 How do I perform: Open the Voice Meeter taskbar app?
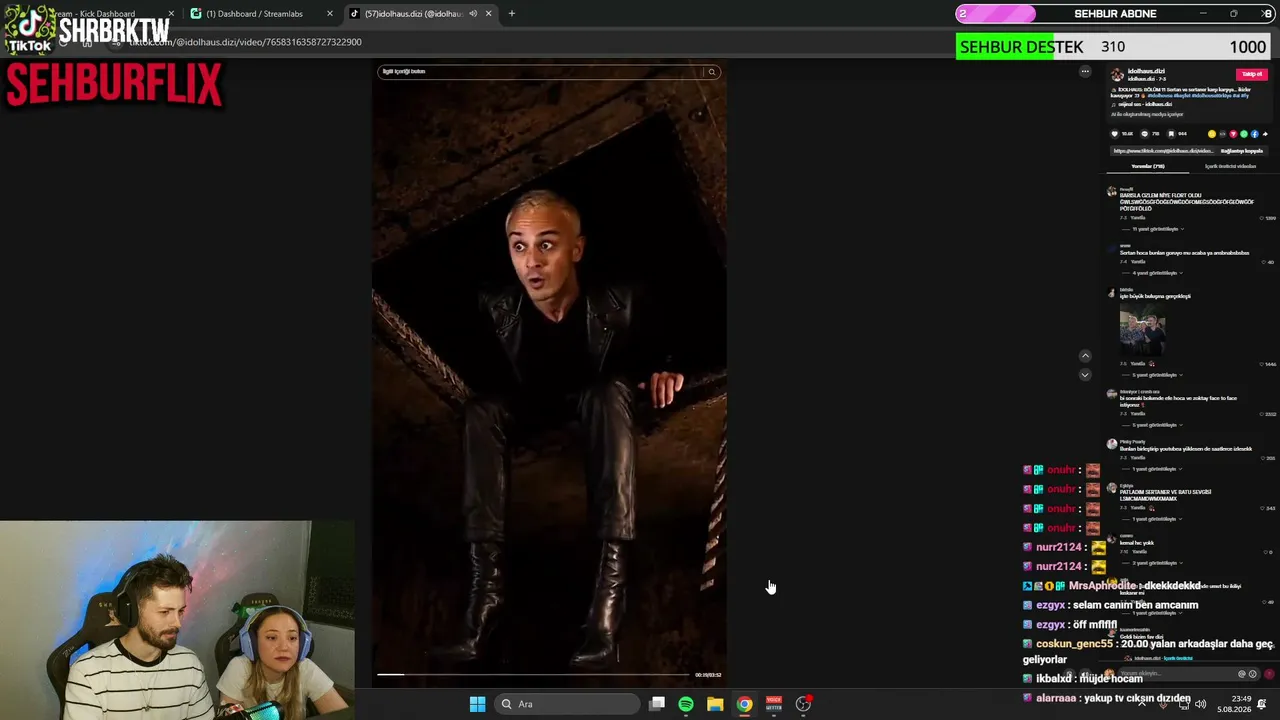point(773,704)
